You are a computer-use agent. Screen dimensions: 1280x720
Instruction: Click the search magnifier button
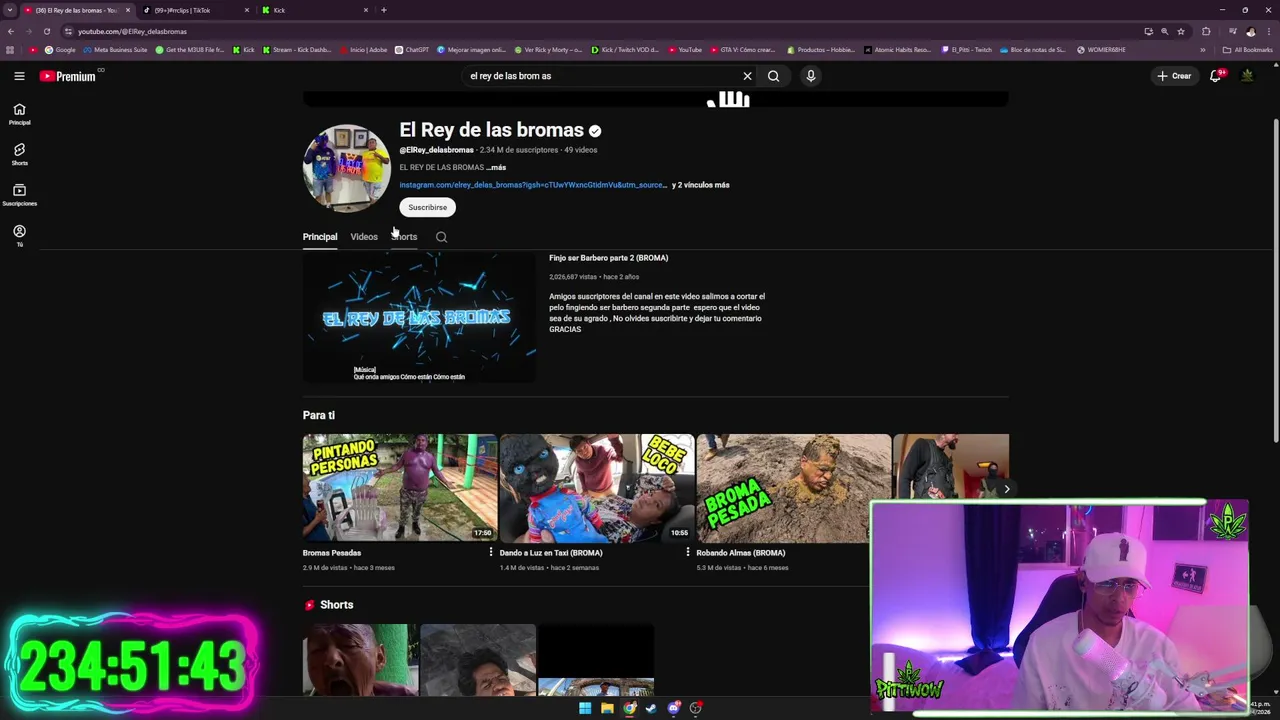[x=773, y=76]
